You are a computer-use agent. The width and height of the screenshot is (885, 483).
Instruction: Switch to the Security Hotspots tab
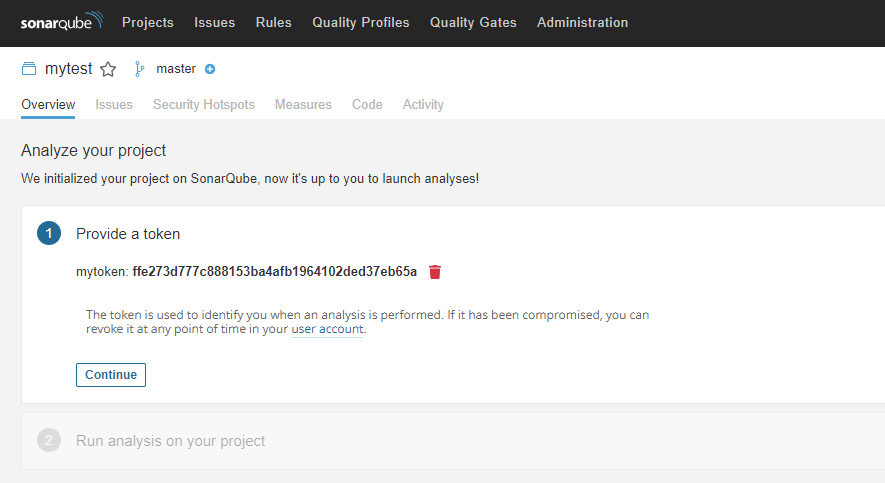[204, 104]
